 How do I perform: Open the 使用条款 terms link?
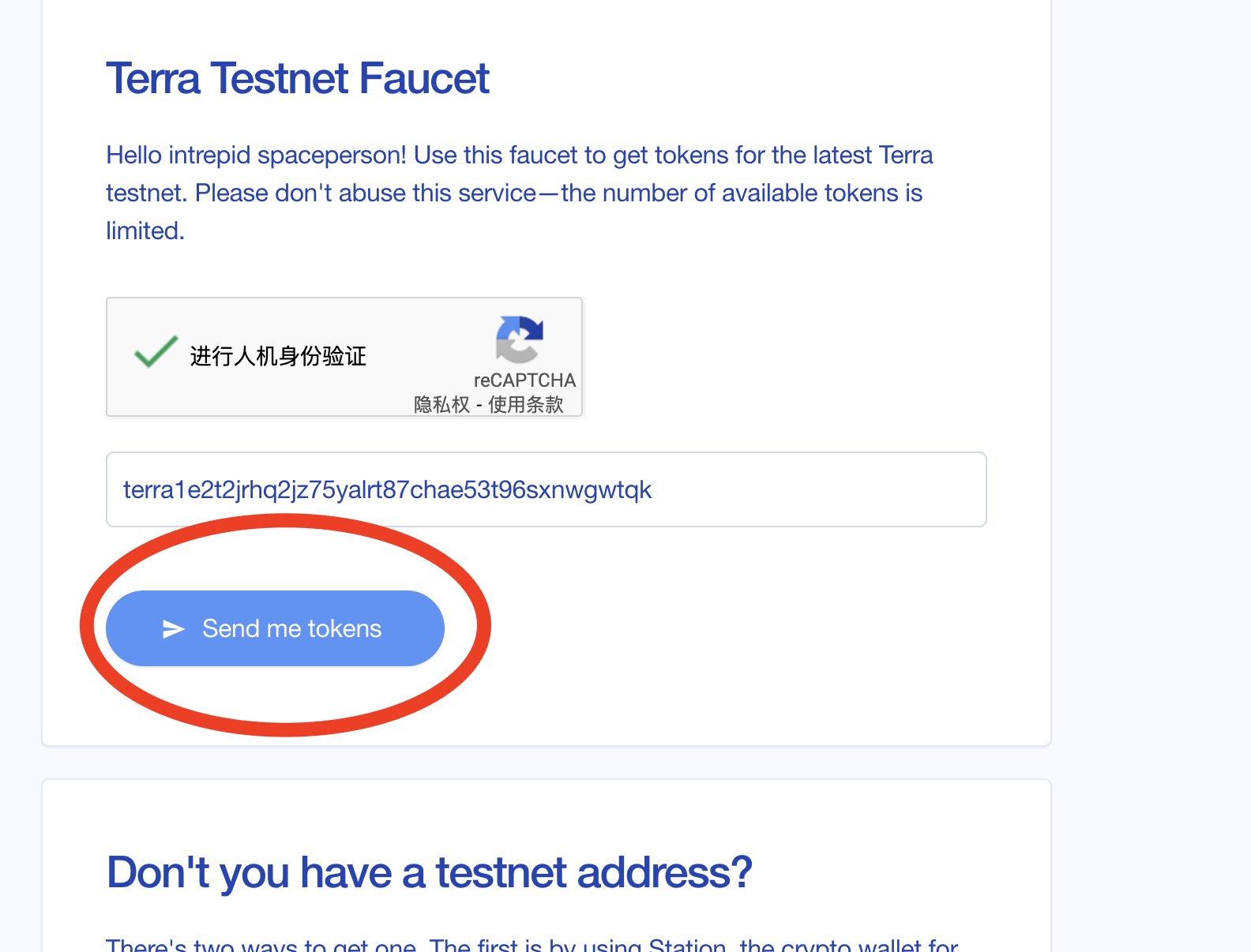pyautogui.click(x=525, y=405)
